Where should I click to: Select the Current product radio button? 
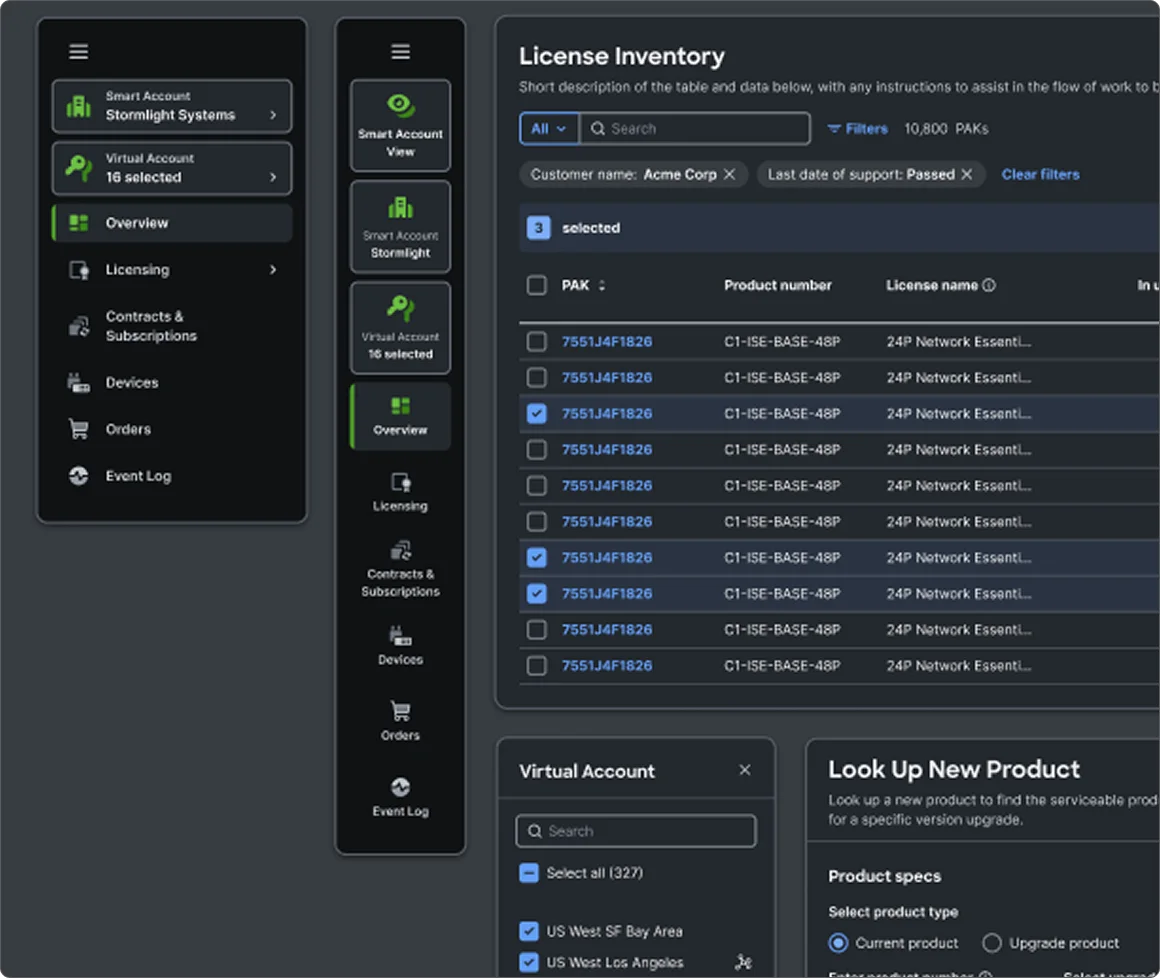838,943
